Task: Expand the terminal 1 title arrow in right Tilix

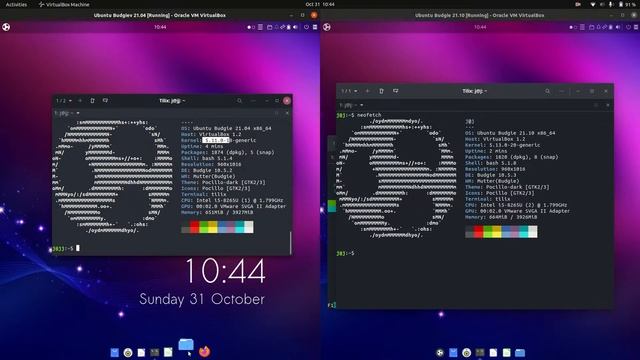Action: coord(362,105)
